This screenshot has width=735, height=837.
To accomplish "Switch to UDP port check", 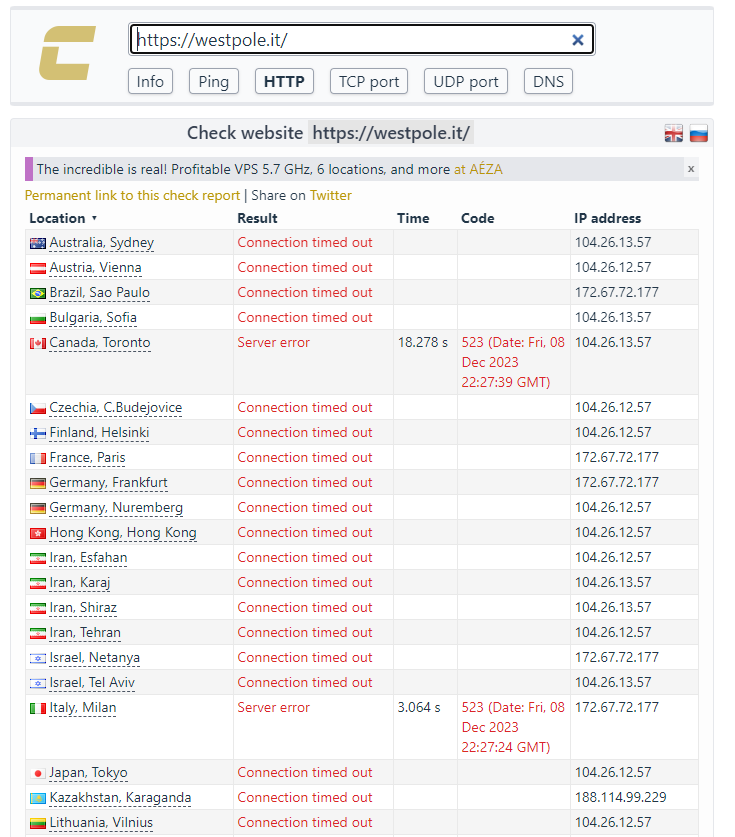I will point(465,81).
